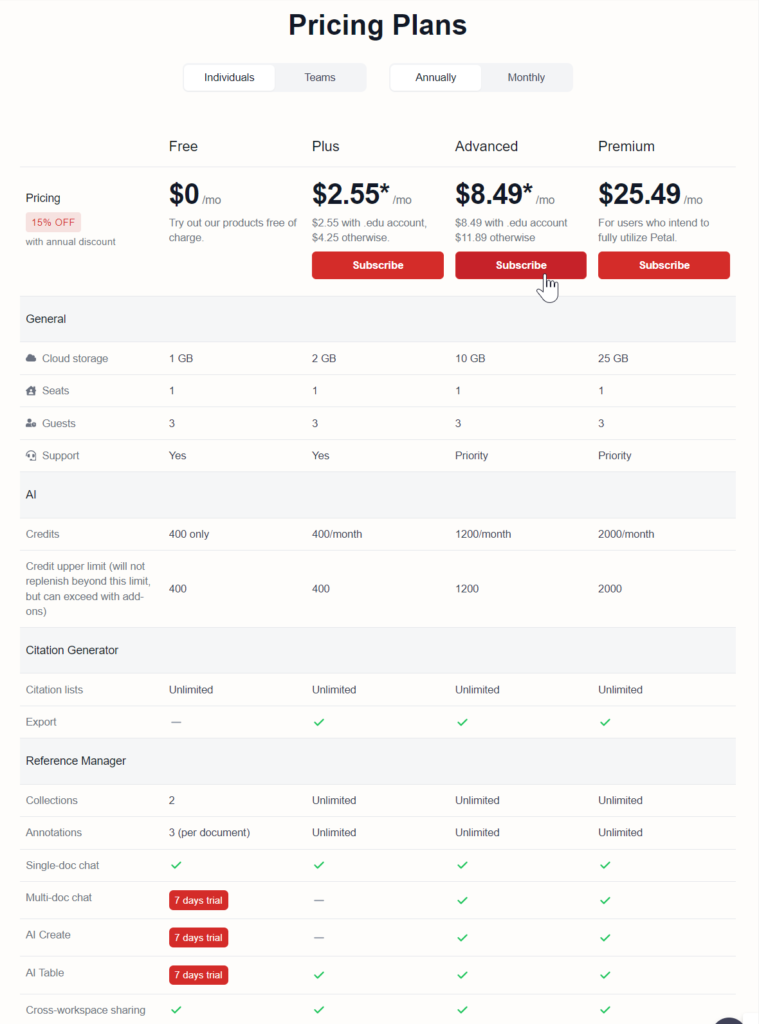This screenshot has height=1024, width=759.
Task: Click Free plan Multi-doc chat 7 days trial badge
Action: point(199,900)
